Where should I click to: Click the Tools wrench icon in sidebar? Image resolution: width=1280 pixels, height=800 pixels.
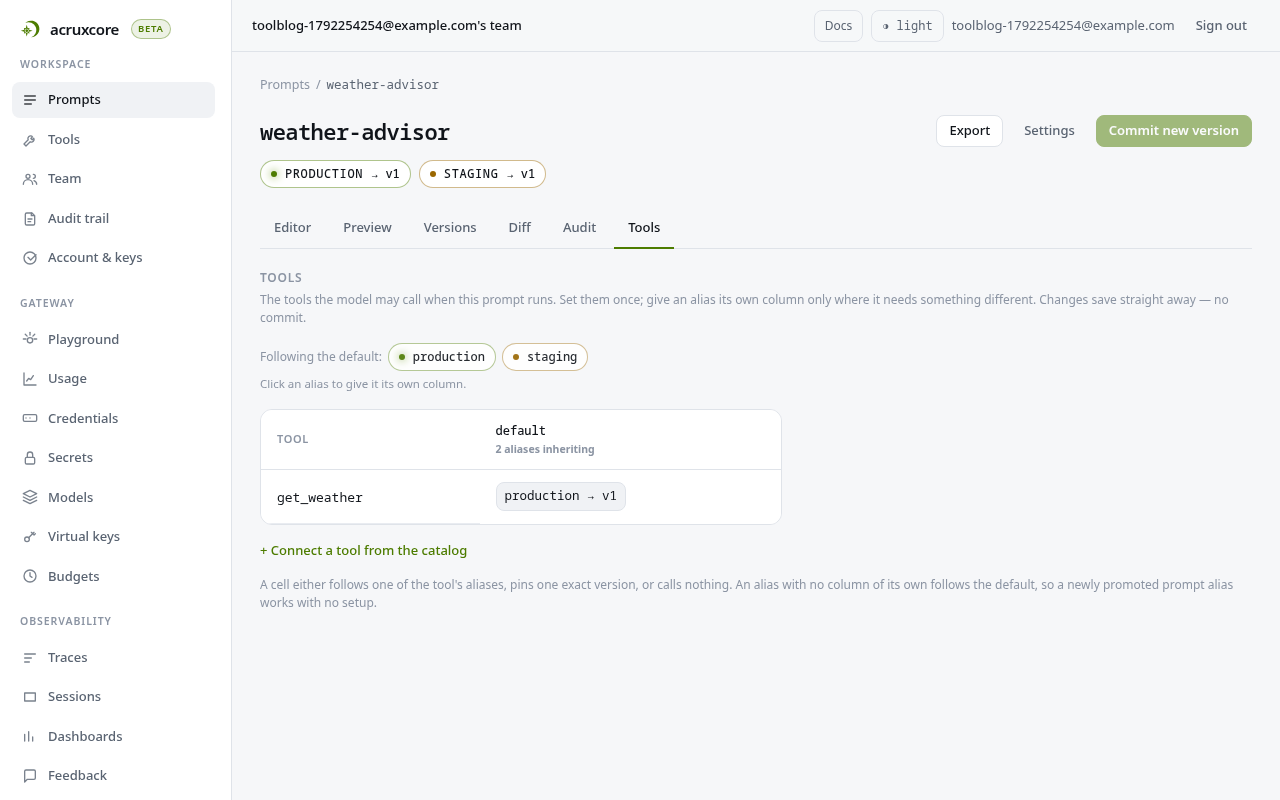coord(30,140)
